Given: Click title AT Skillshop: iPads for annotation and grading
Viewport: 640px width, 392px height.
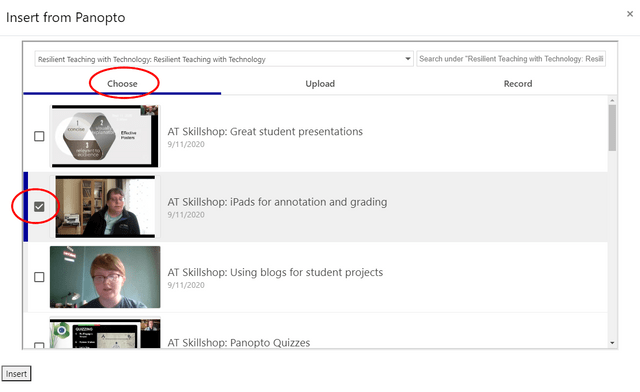Looking at the screenshot, I should click(x=277, y=202).
